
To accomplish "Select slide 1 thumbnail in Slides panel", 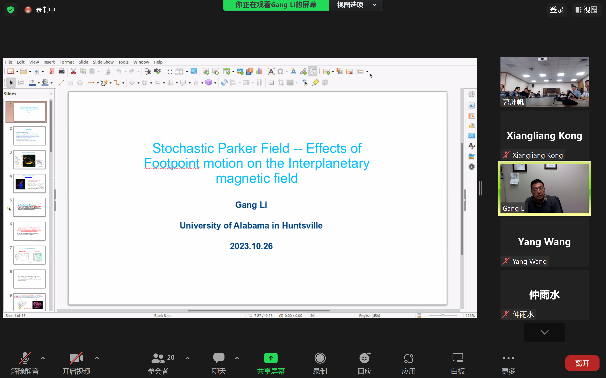I will 26,112.
